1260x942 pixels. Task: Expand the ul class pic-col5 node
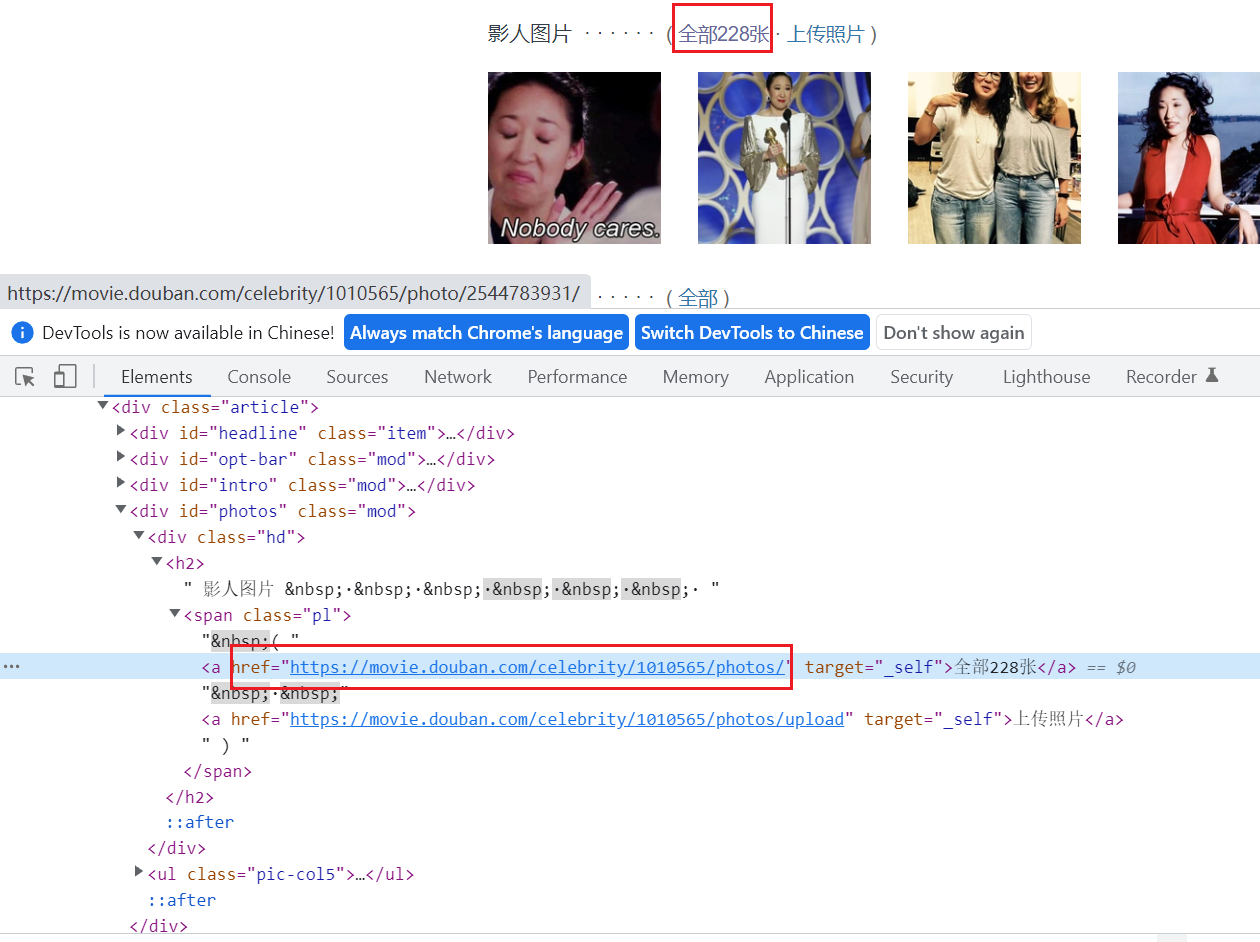coord(139,872)
